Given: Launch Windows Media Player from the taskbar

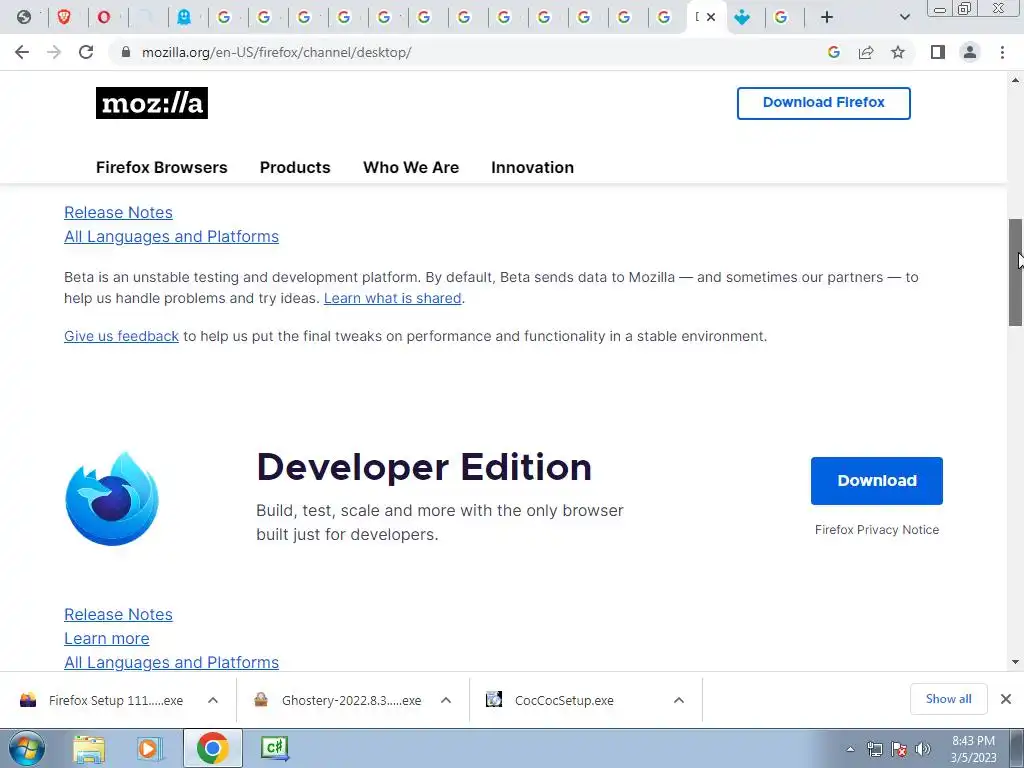Looking at the screenshot, I should click(150, 748).
